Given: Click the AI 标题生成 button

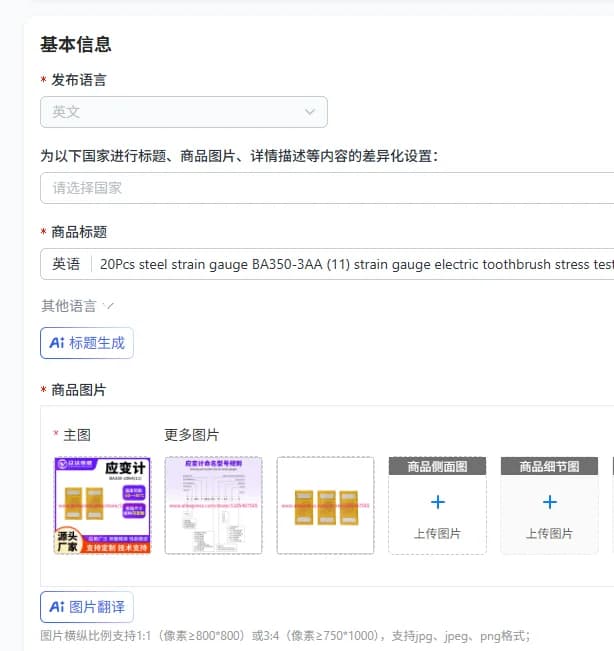Looking at the screenshot, I should coord(87,343).
